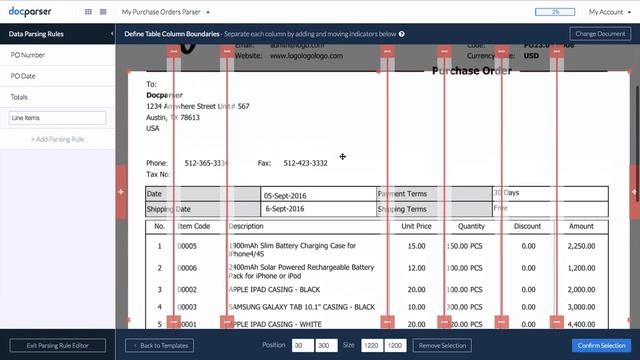This screenshot has height=360, width=640.
Task: Remove fourth column indicator at top
Action: (444, 51)
